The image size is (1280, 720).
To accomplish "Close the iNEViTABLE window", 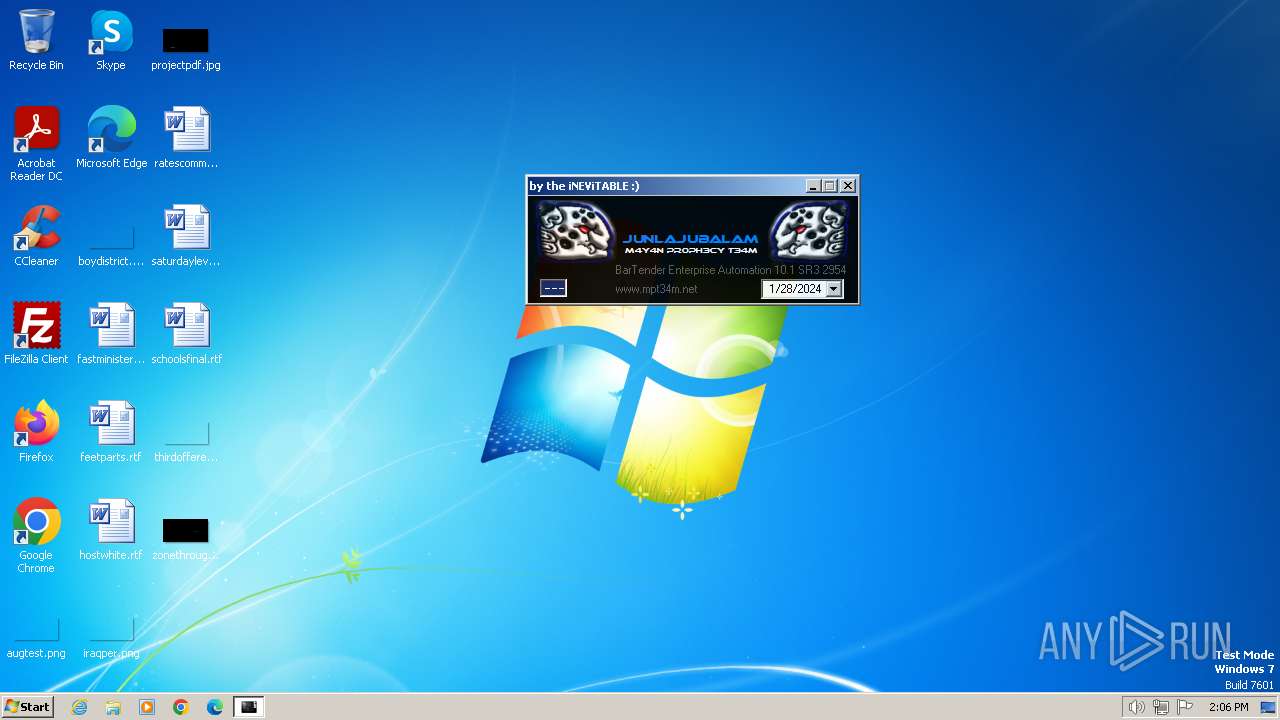I will (848, 186).
